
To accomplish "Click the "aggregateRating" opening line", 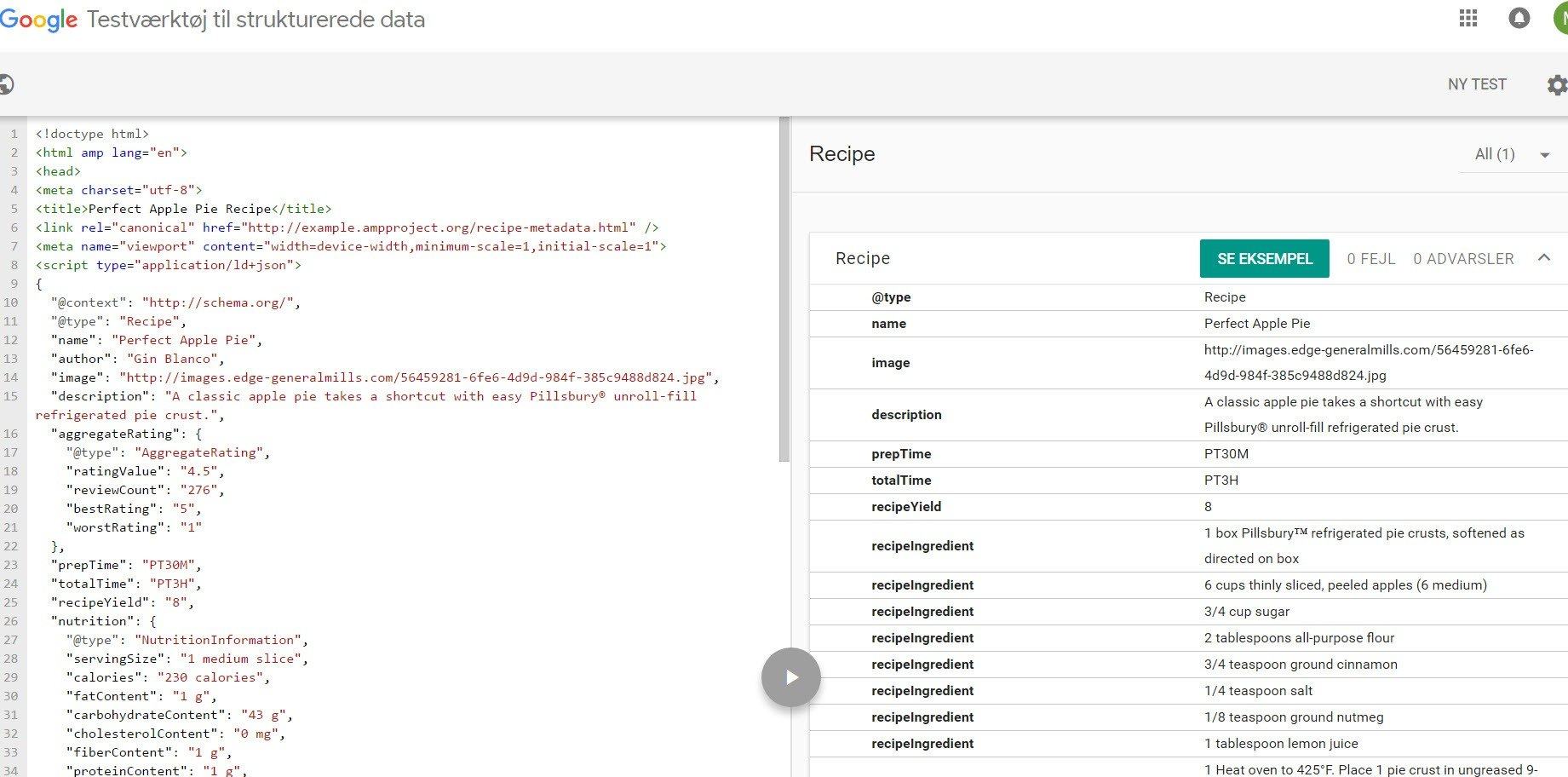I will 126,434.
